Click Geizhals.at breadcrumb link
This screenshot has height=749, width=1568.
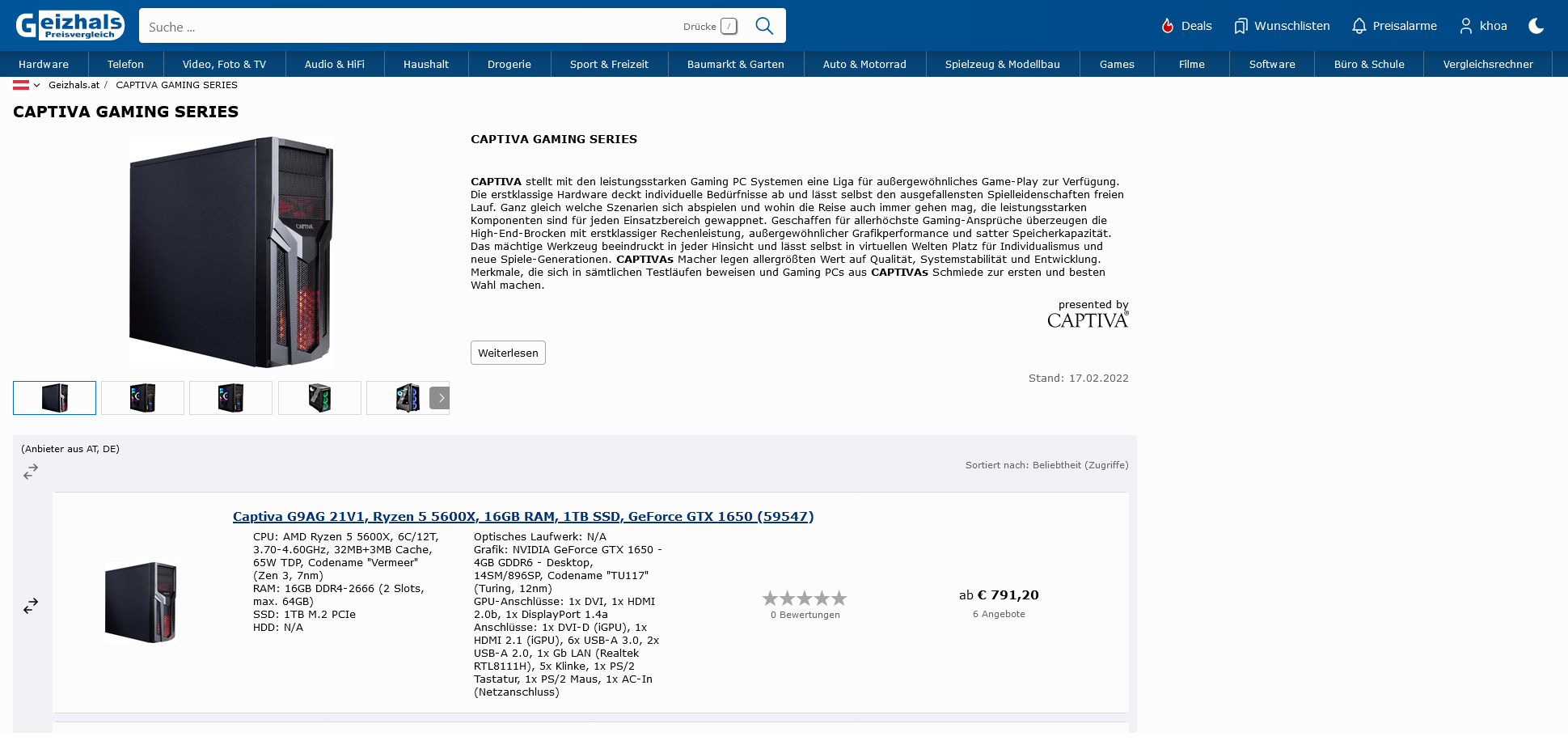click(74, 85)
